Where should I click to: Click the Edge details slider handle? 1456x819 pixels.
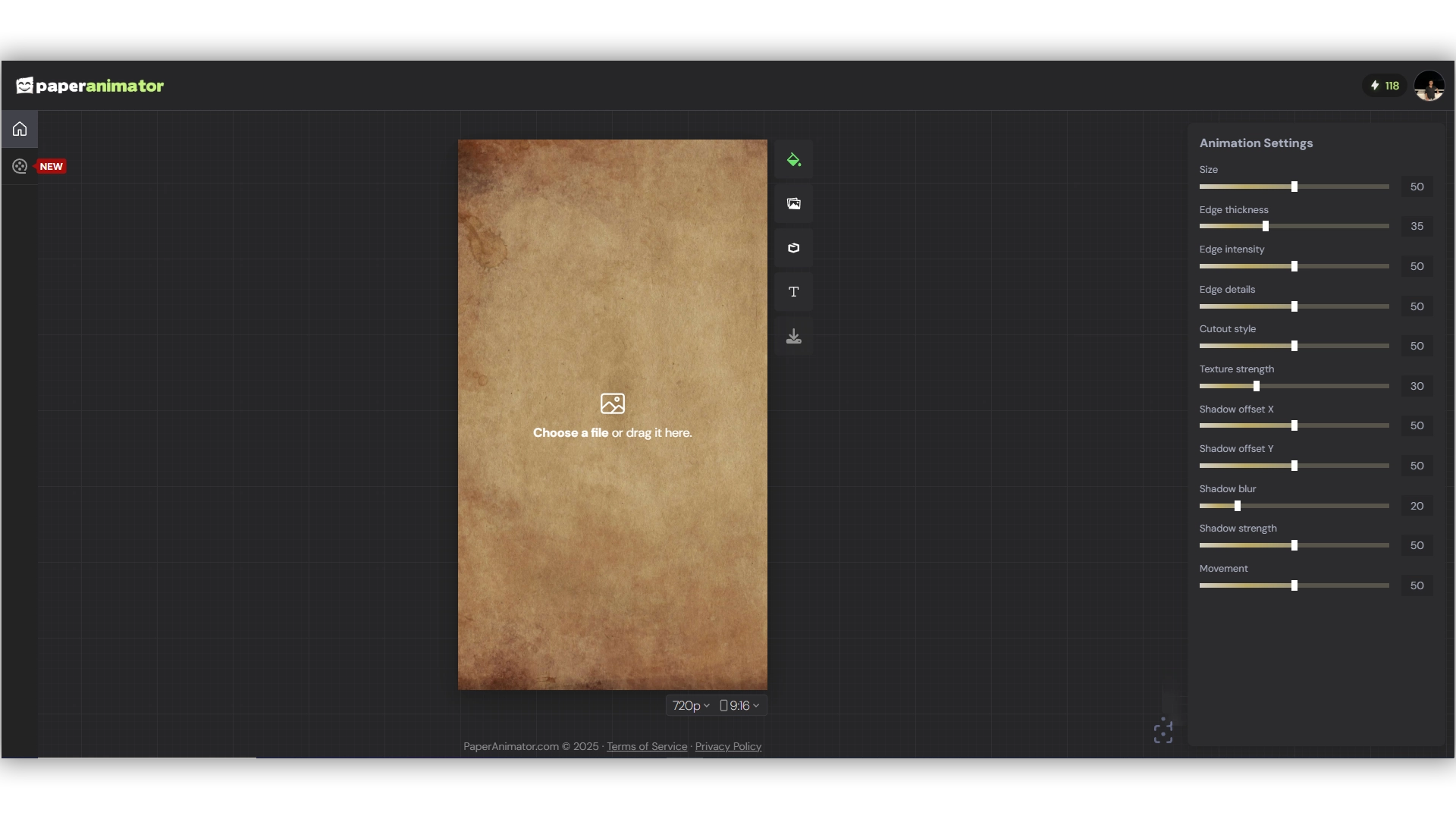[1294, 306]
